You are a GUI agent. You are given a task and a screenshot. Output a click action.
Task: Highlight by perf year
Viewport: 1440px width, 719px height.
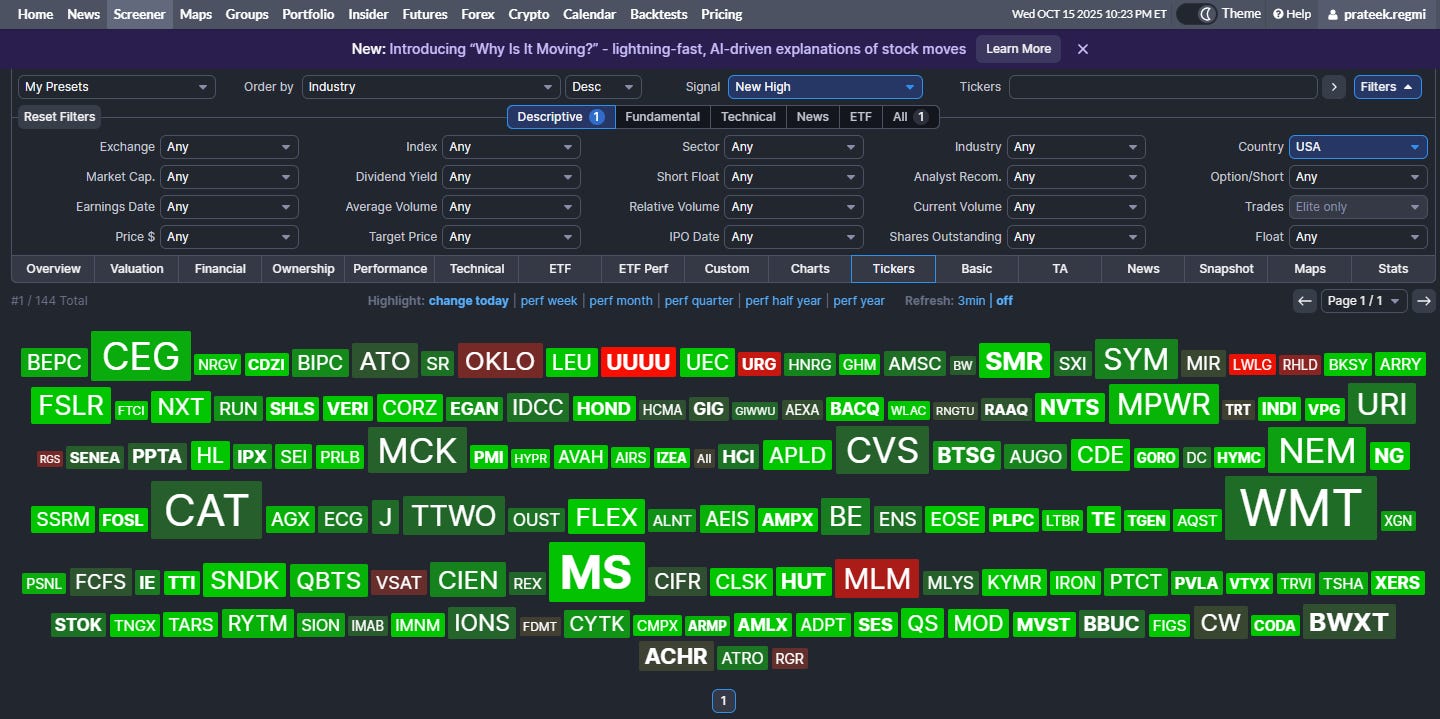859,301
